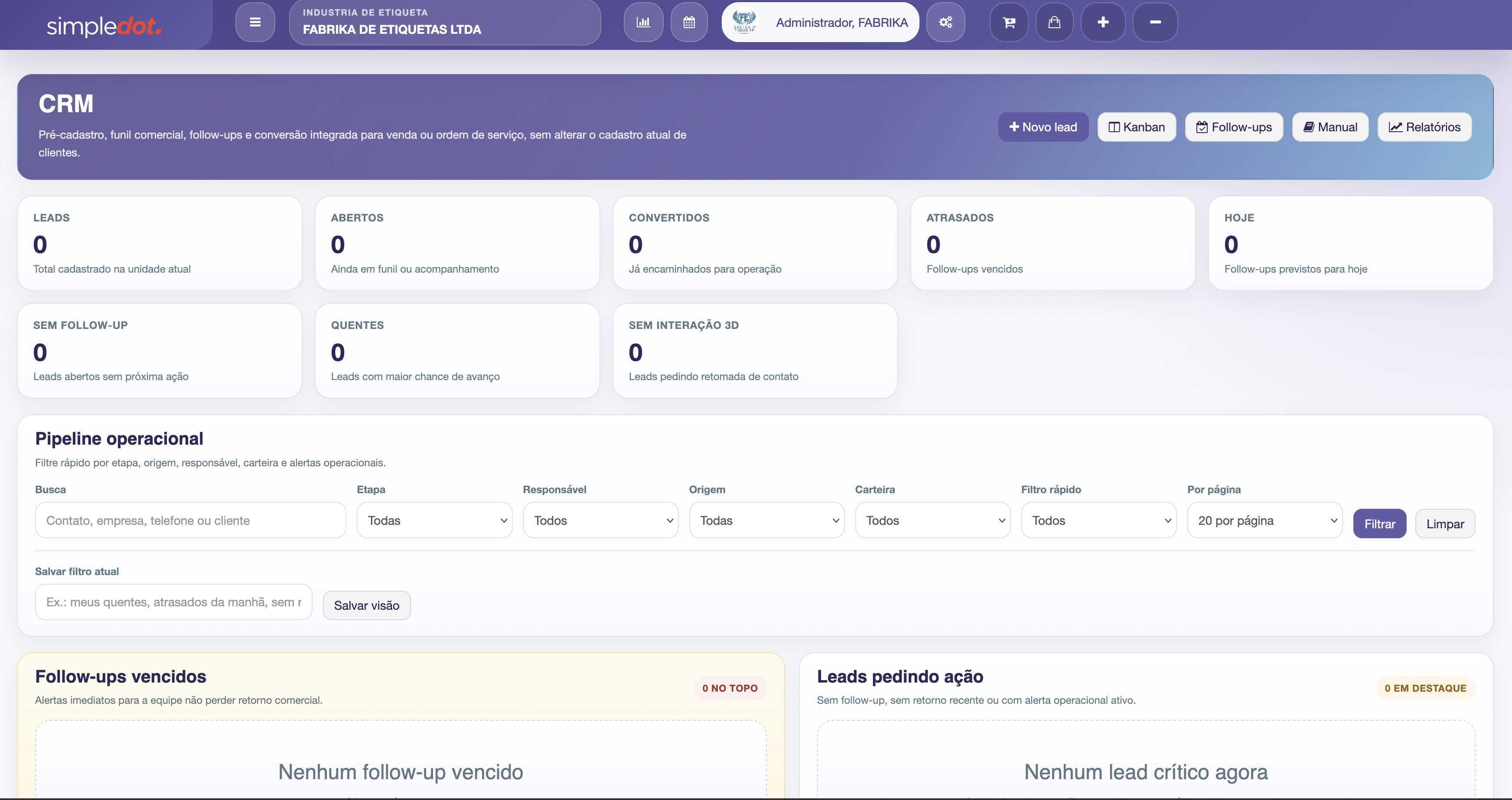
Task: Open the calendar icon in top bar
Action: coord(689,22)
